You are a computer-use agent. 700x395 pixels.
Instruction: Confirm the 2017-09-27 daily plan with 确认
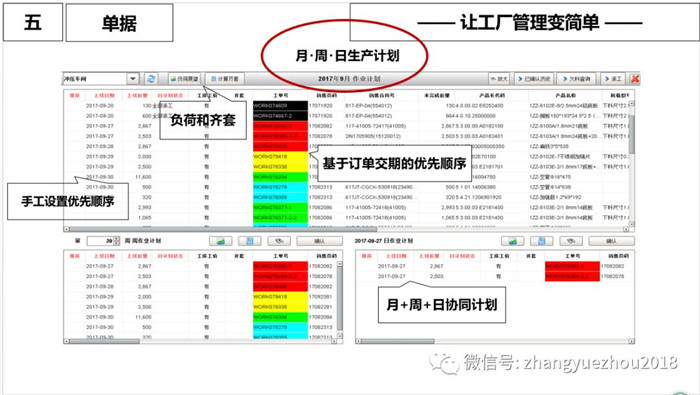(x=611, y=241)
